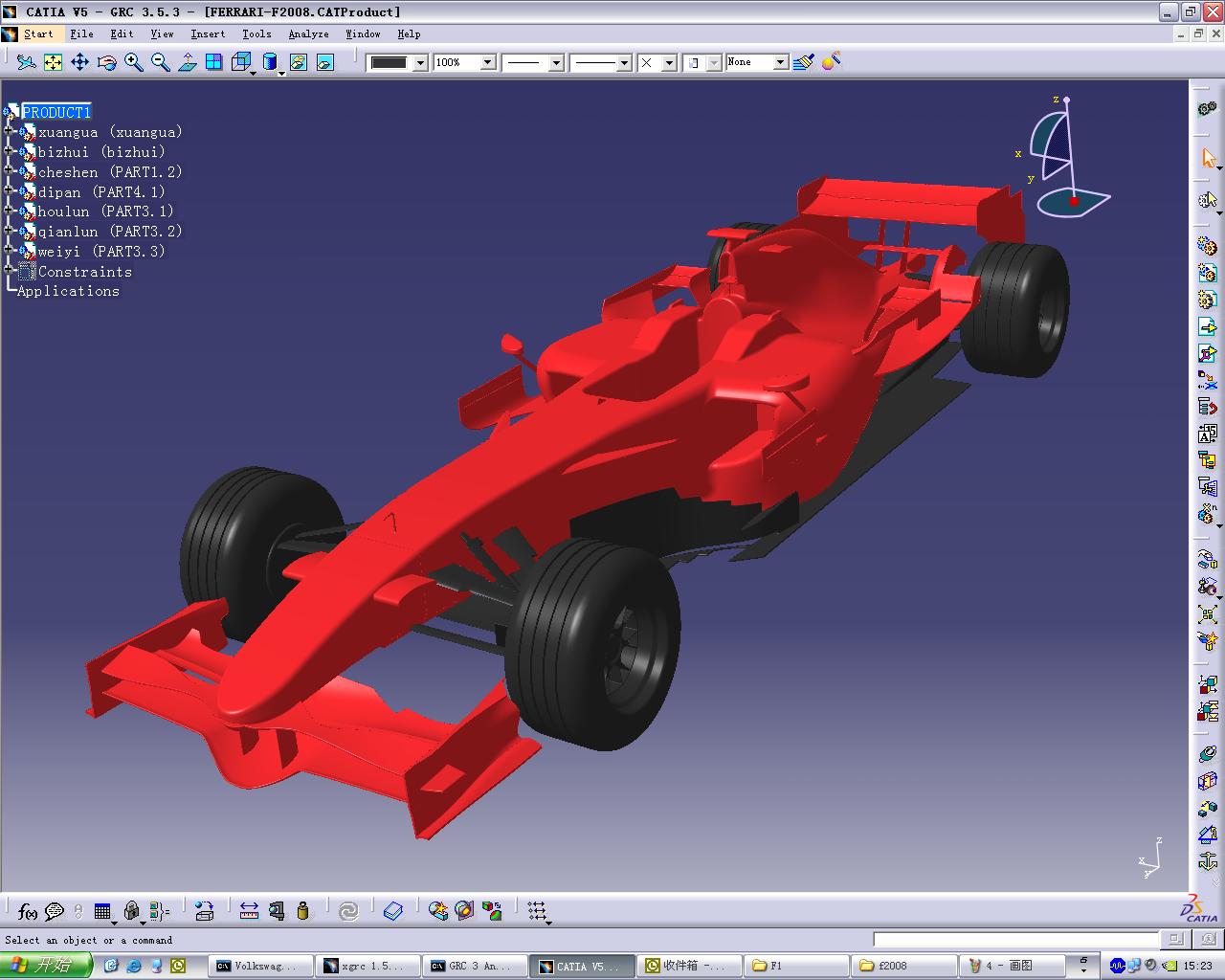The height and width of the screenshot is (980, 1225).
Task: Activate the Pan tool
Action: click(79, 62)
